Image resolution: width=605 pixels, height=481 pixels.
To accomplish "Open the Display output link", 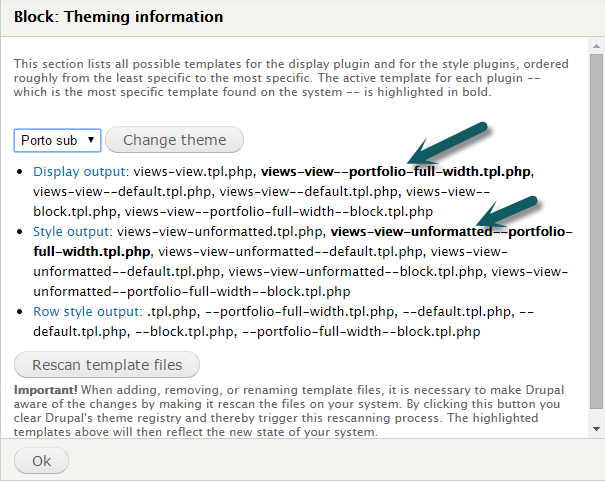I will 72,171.
